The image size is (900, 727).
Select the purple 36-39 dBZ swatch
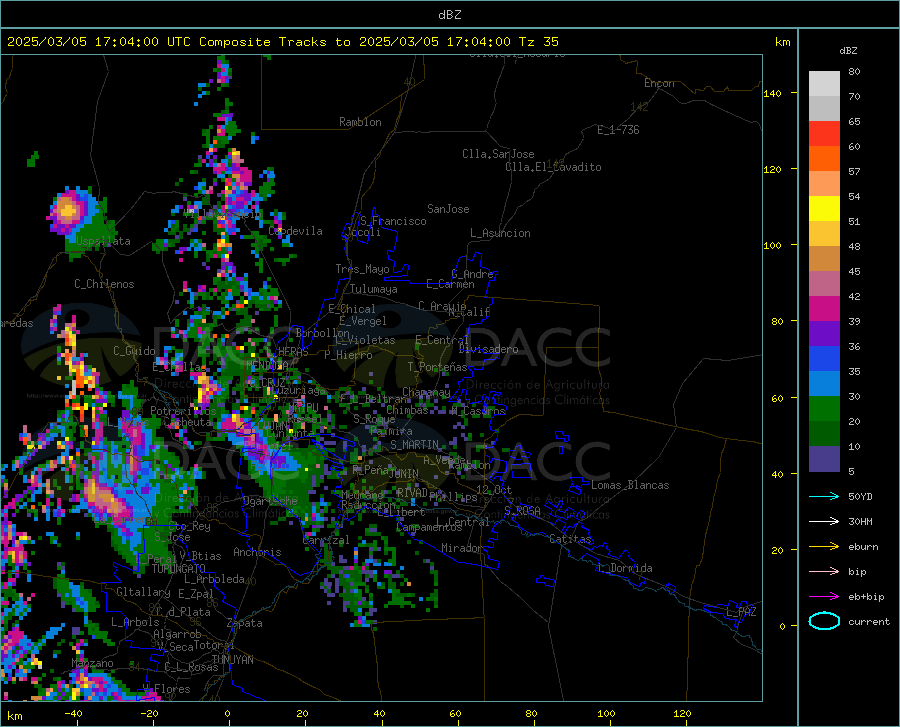point(824,333)
